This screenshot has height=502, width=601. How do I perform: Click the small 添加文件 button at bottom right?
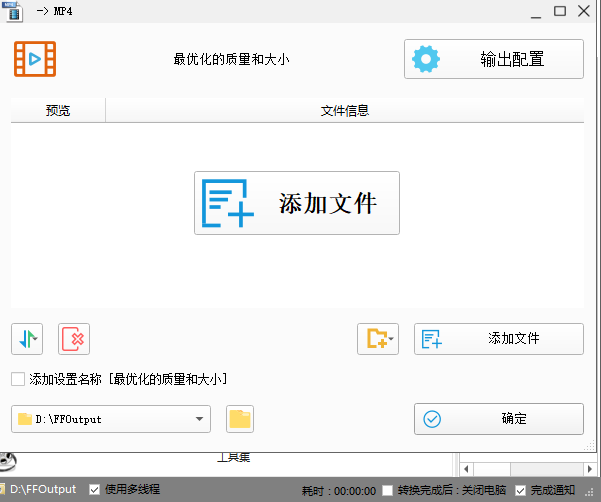[499, 339]
